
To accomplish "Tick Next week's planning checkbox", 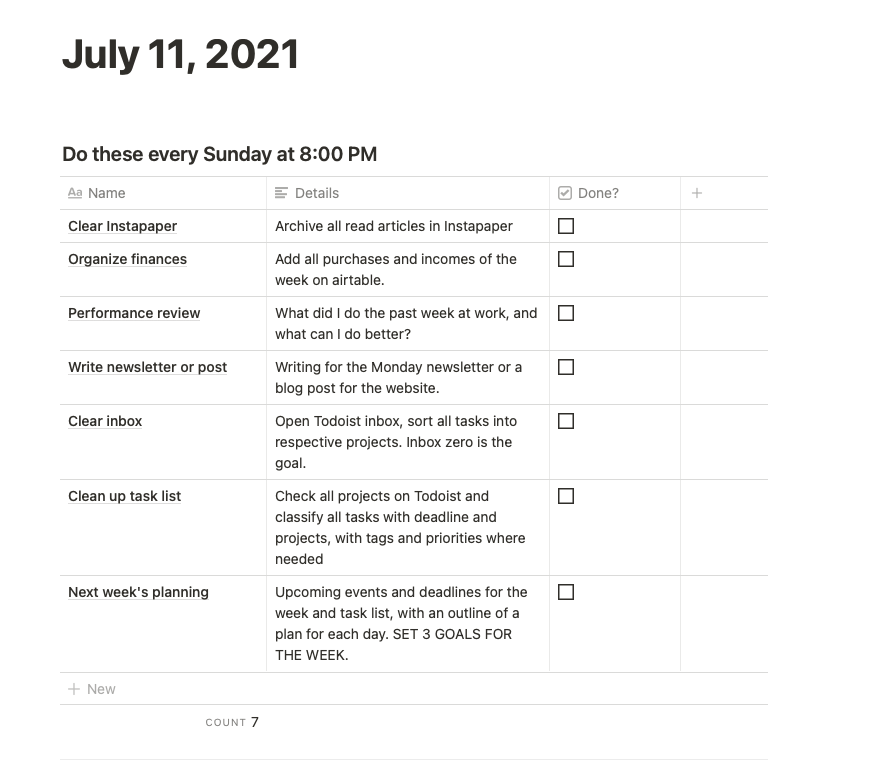I will click(566, 592).
